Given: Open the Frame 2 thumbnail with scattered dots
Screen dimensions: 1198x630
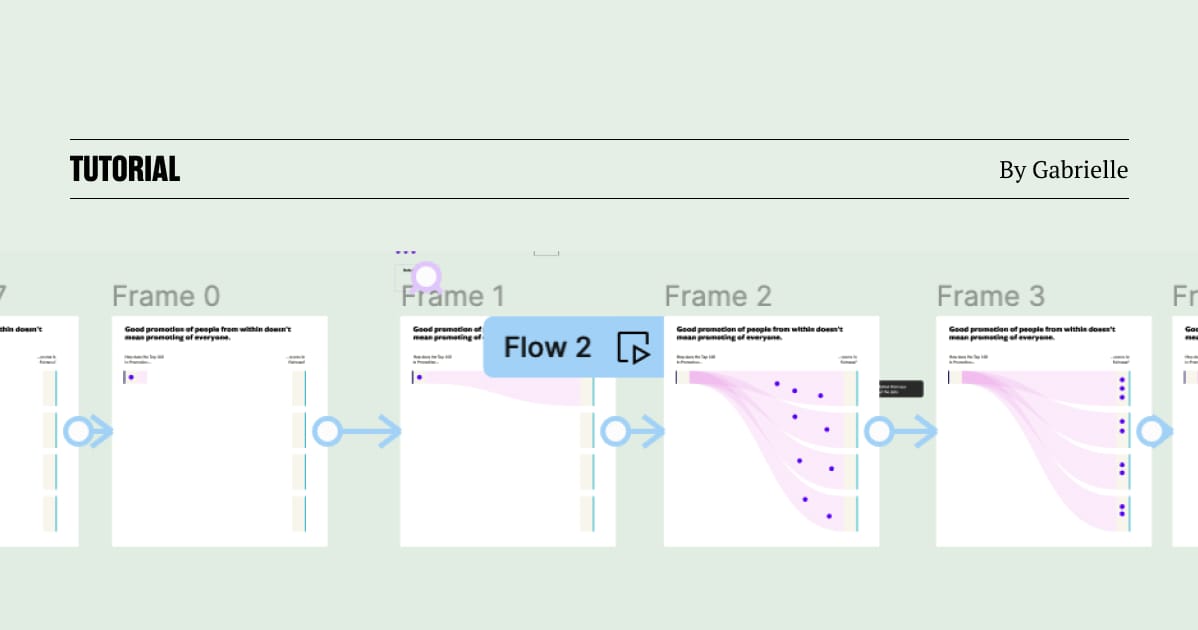Looking at the screenshot, I should [x=772, y=431].
